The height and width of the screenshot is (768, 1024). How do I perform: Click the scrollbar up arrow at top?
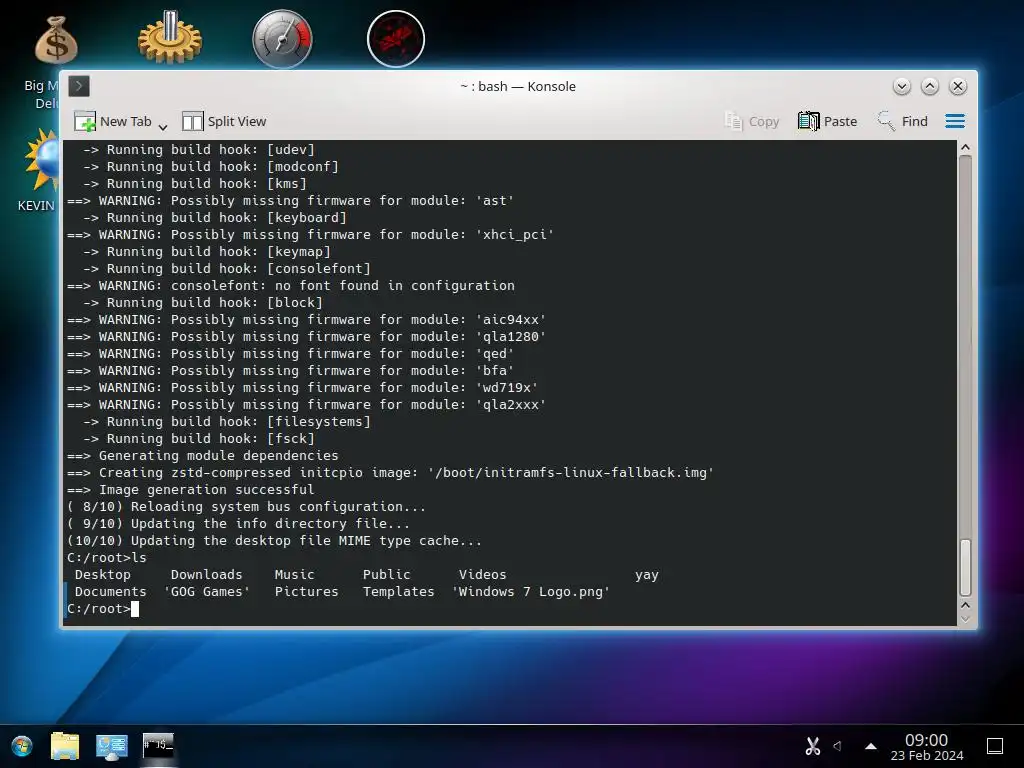click(x=965, y=148)
